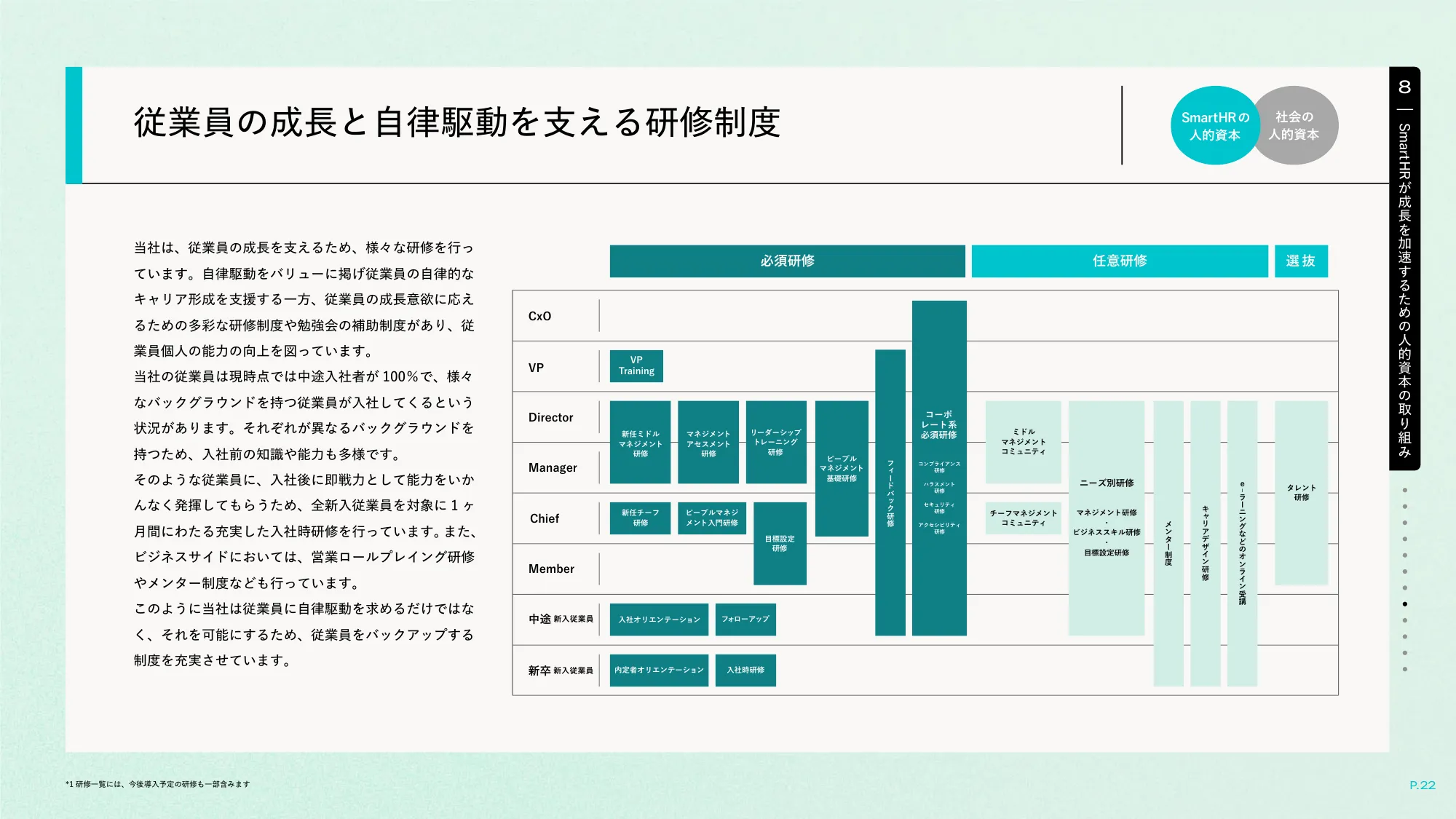The width and height of the screenshot is (1456, 819).
Task: Click the '新任チーフ研修' box
Action: click(640, 518)
